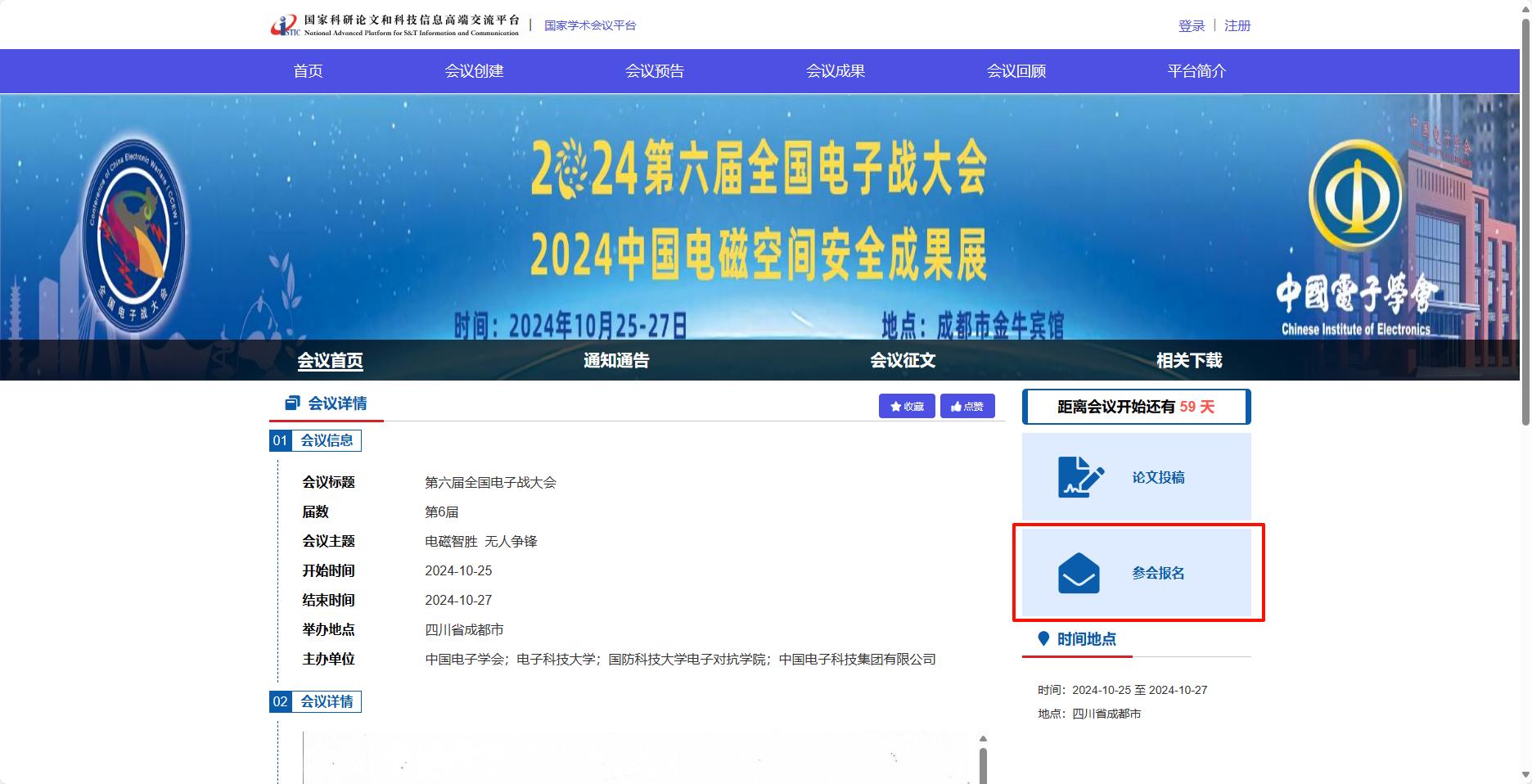Click the conference title 第六届全国电子战大会
The image size is (1532, 784).
tap(490, 482)
